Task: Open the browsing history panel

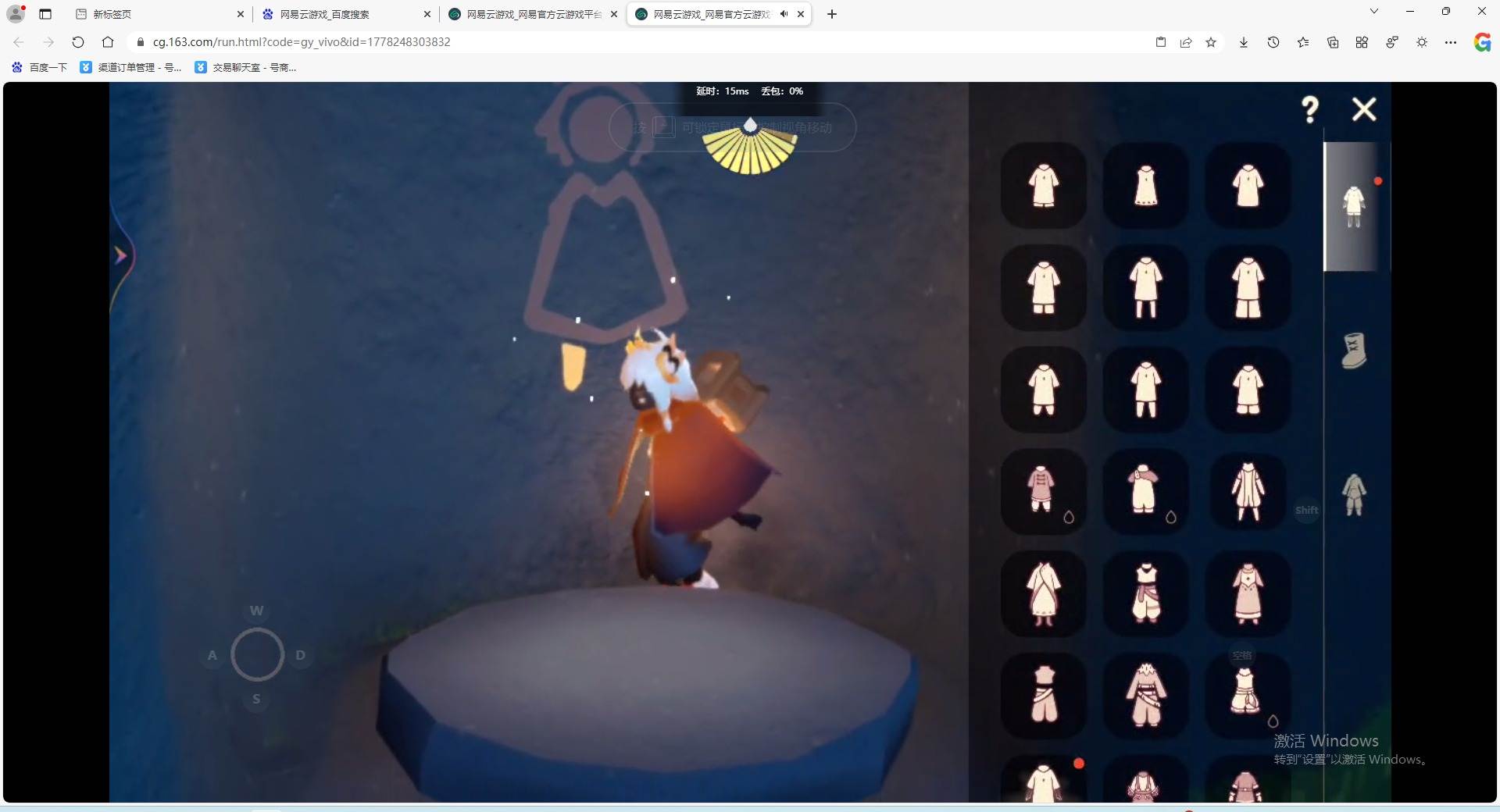Action: pyautogui.click(x=1273, y=42)
